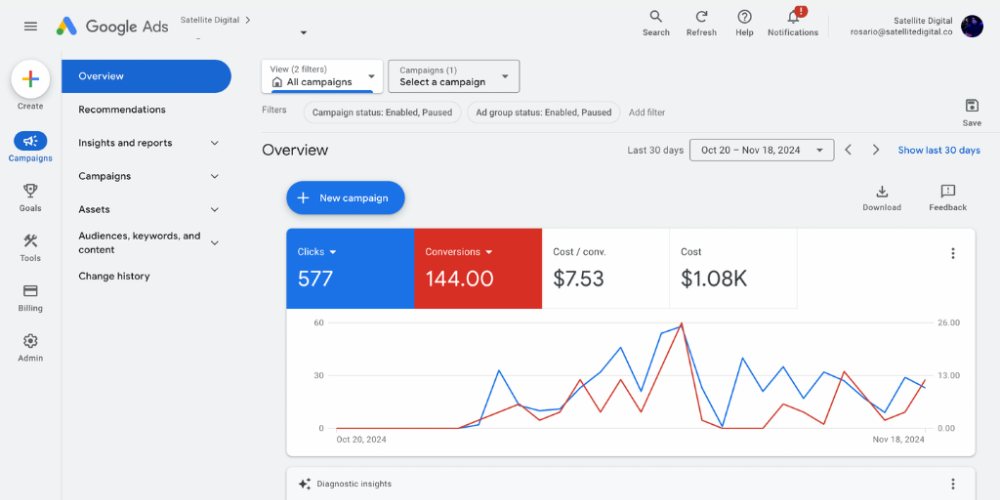Open the Search tool in header
Image resolution: width=1000 pixels, height=500 pixels.
tap(656, 23)
